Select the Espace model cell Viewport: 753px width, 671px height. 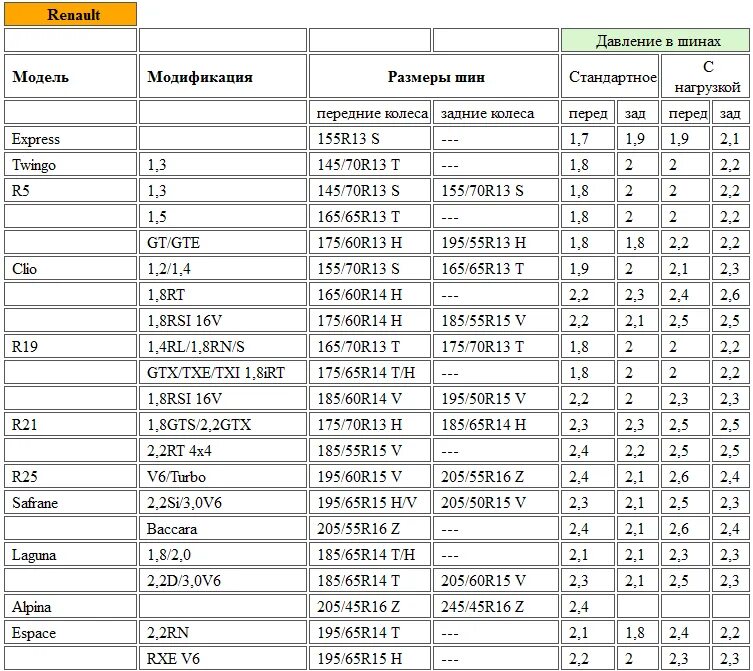(70, 632)
